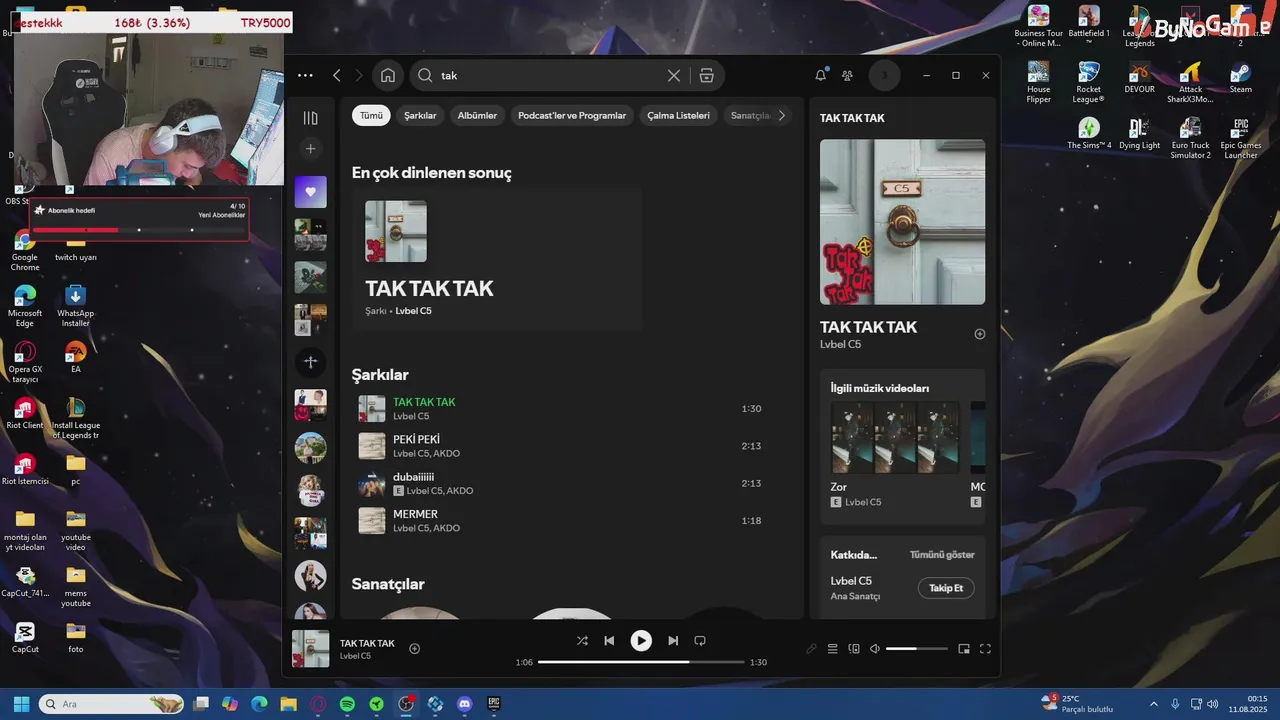Skip to the previous track
Screen dimensions: 1280x720
point(609,641)
